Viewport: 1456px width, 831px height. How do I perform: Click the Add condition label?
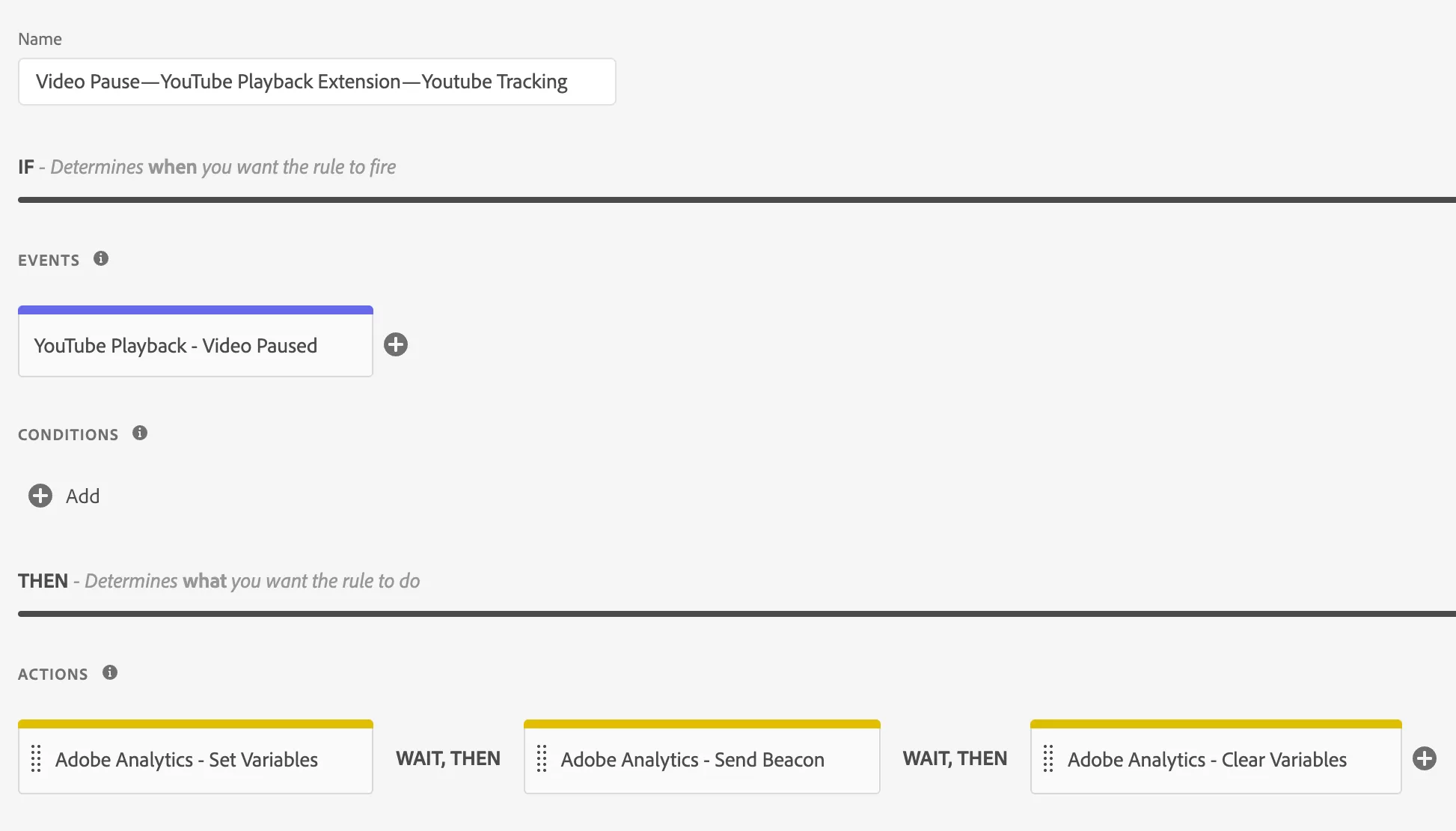tap(82, 496)
